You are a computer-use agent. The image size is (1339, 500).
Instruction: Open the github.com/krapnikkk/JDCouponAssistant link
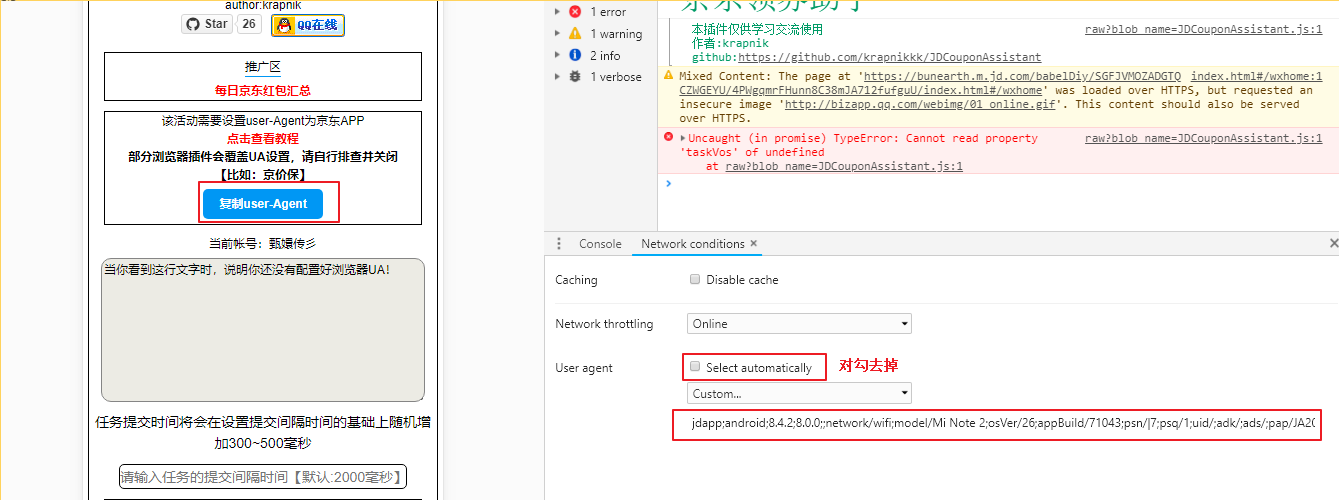click(889, 58)
